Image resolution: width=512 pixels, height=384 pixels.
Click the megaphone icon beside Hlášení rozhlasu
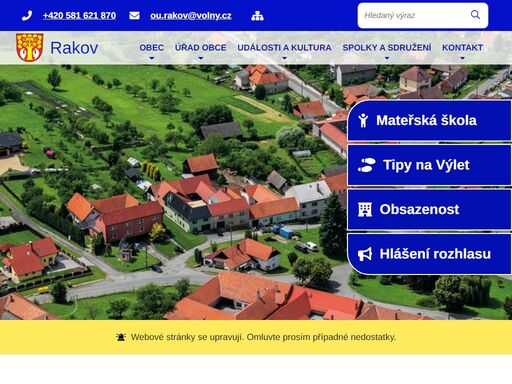pyautogui.click(x=365, y=254)
